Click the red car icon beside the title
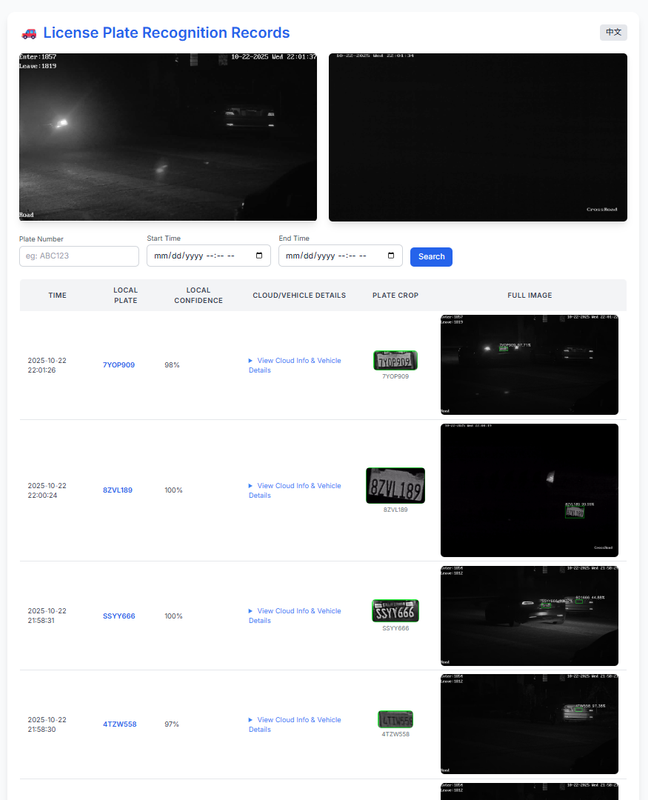The width and height of the screenshot is (648, 800). (x=29, y=33)
